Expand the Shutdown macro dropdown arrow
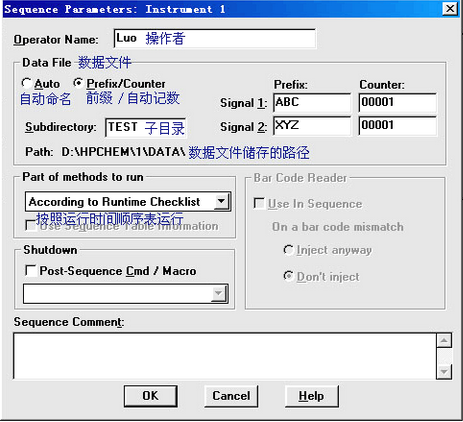Viewport: 463px width, 422px height. [219, 294]
